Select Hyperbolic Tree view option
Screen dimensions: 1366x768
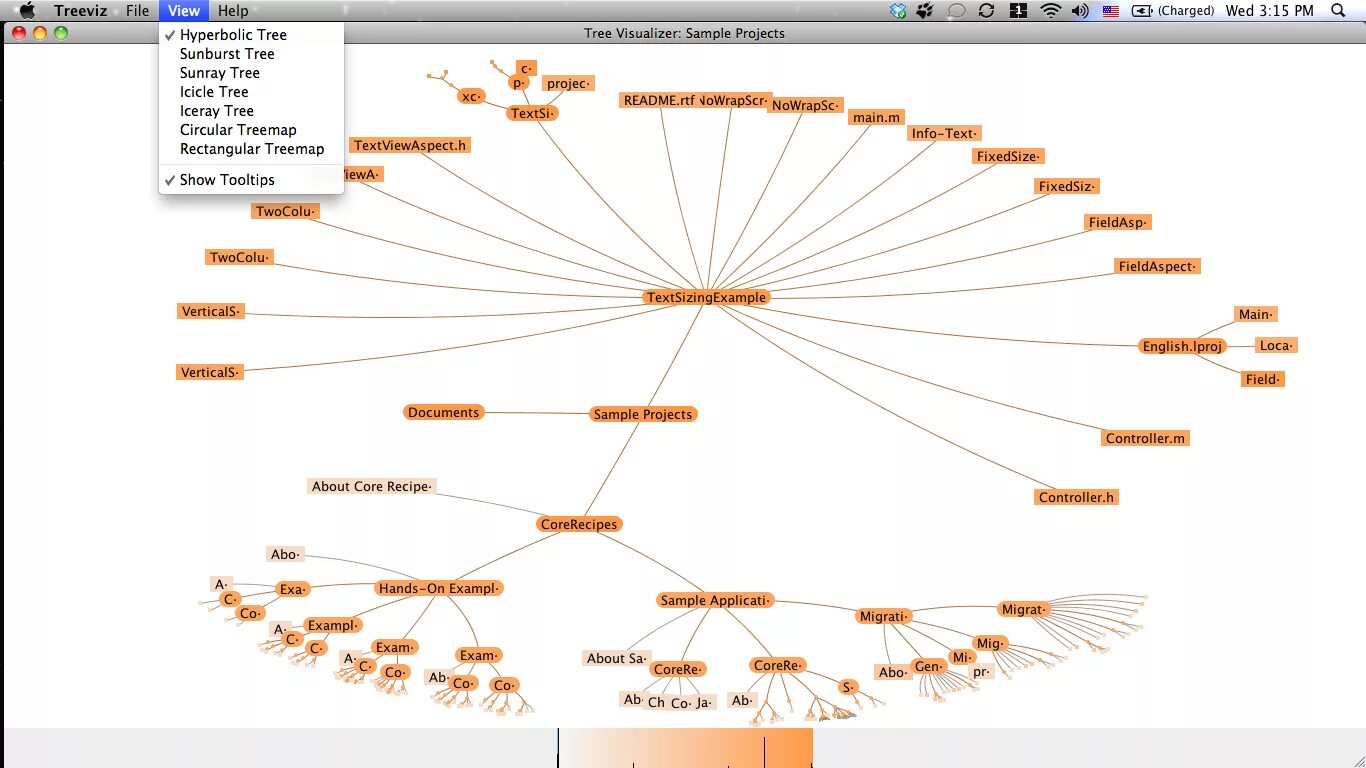tap(251, 35)
